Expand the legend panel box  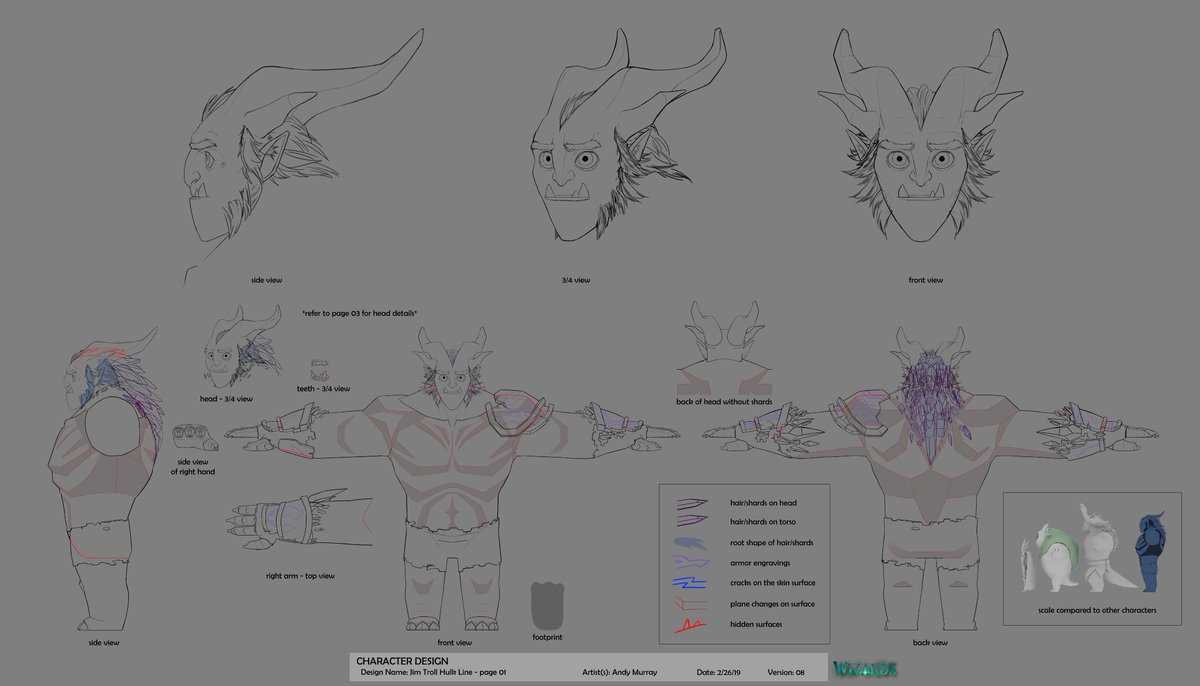click(x=744, y=562)
